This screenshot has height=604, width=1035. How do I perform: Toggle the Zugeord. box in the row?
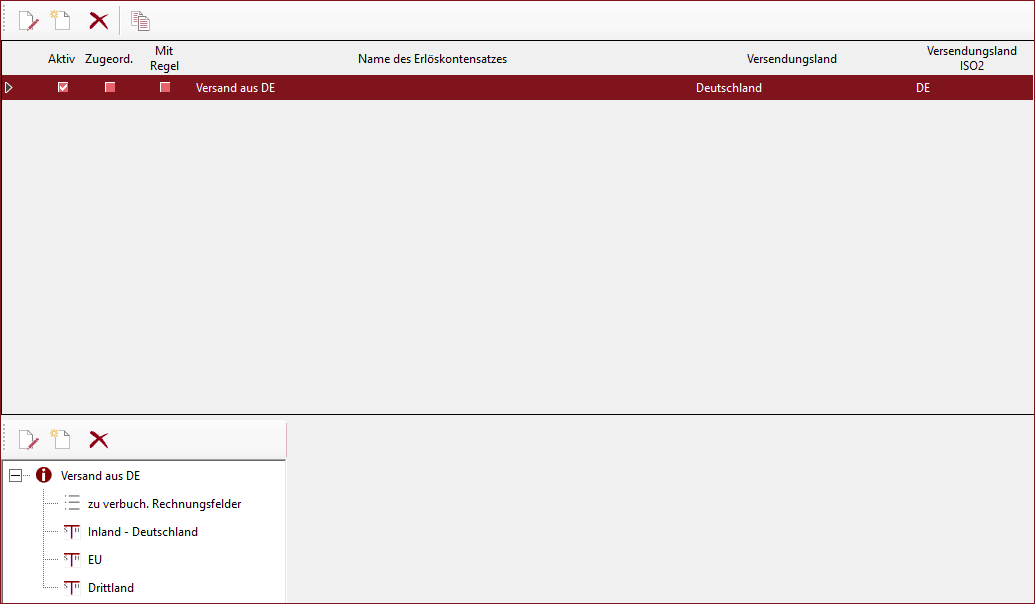110,88
